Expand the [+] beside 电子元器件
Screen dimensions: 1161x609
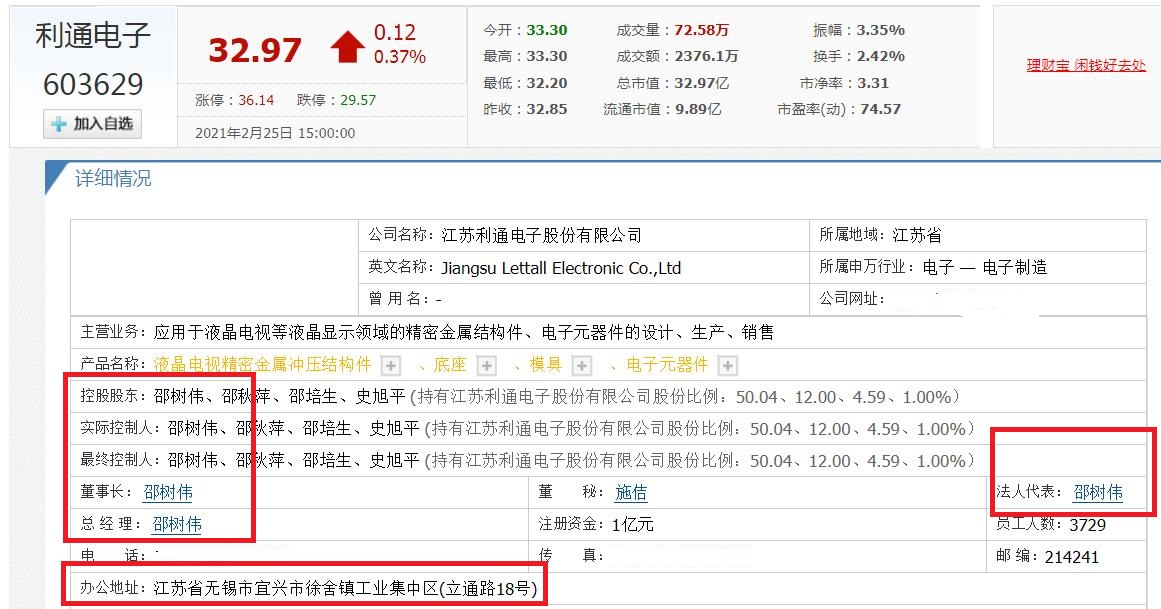(x=727, y=365)
